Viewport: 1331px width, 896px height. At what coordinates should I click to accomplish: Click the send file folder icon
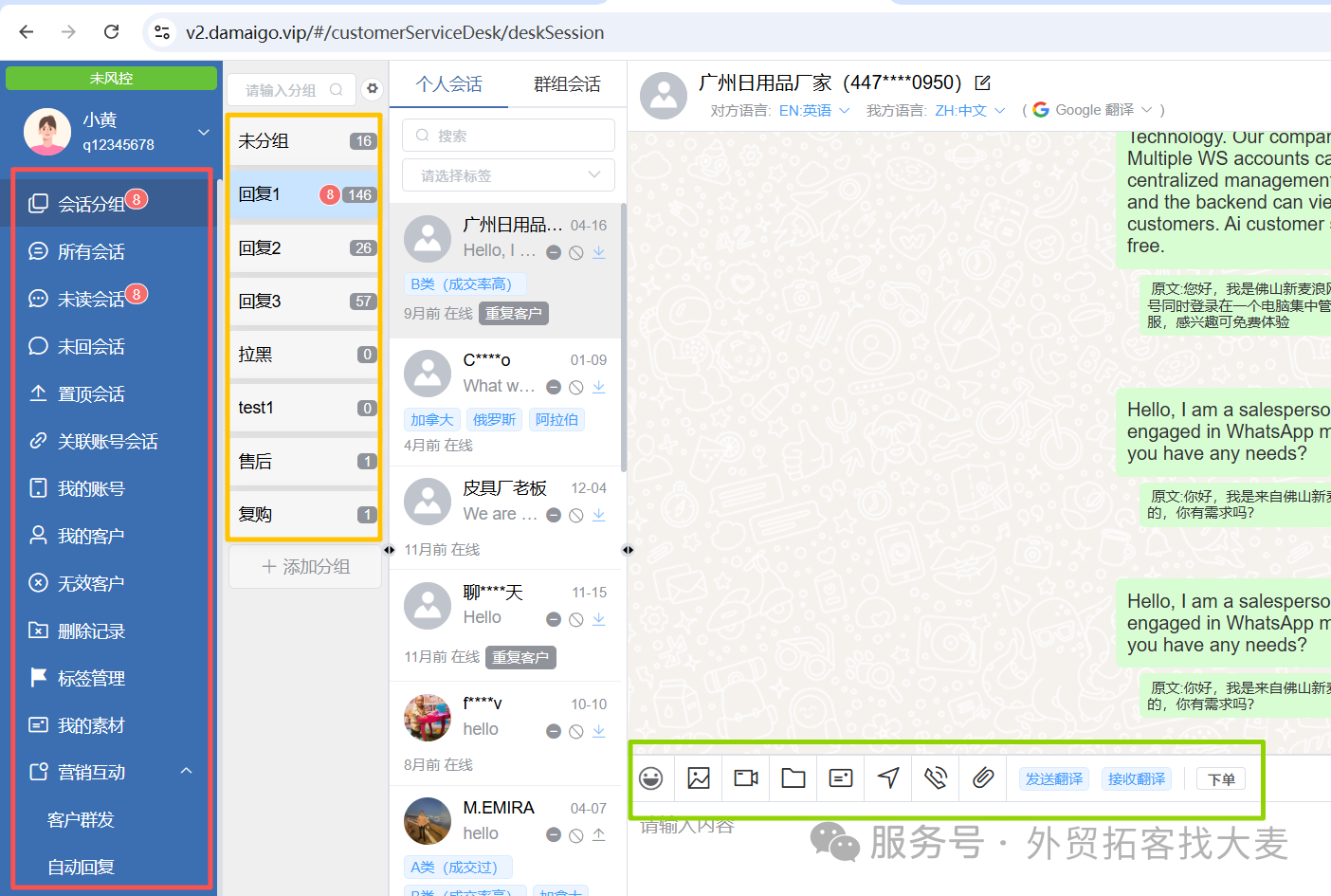(x=793, y=778)
